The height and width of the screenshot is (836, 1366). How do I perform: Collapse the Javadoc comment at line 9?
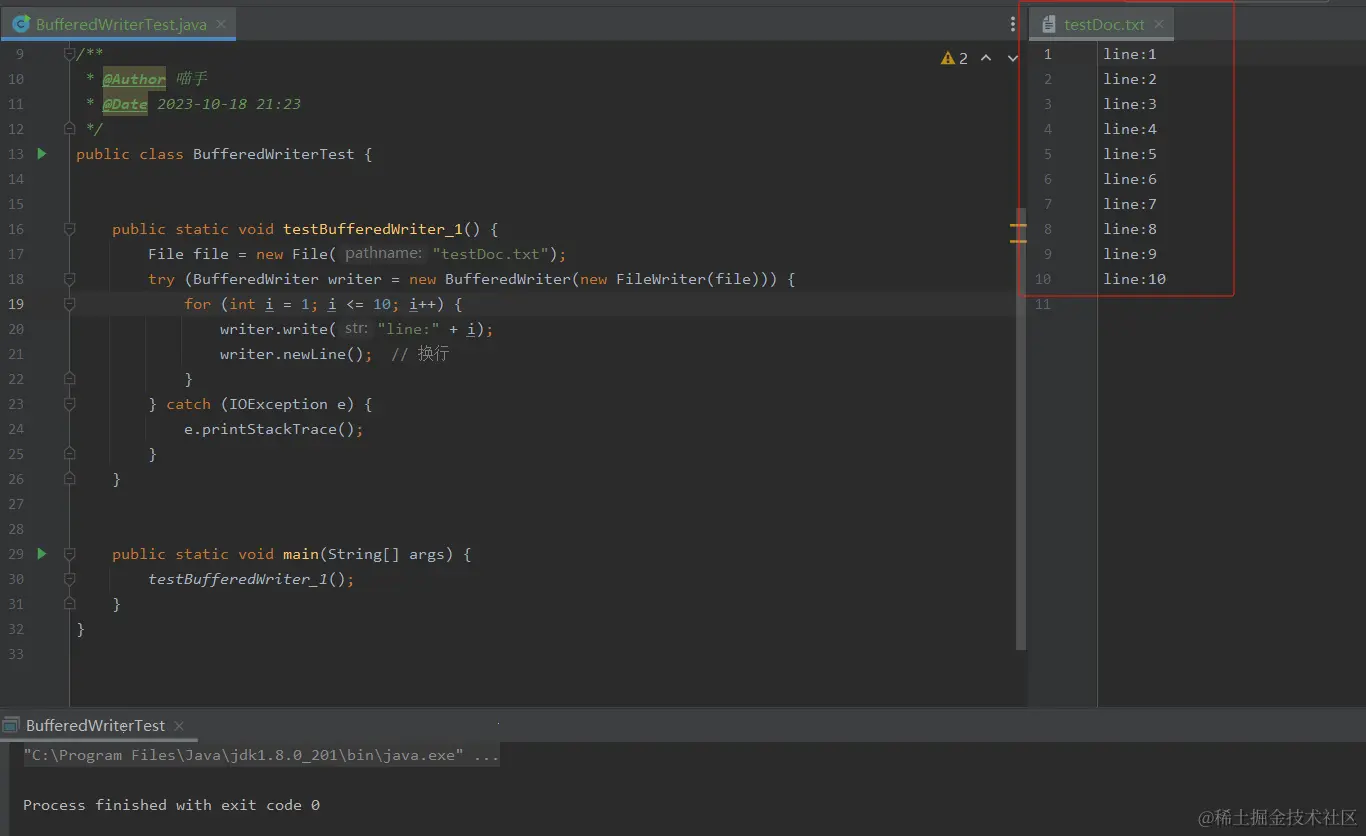click(69, 54)
